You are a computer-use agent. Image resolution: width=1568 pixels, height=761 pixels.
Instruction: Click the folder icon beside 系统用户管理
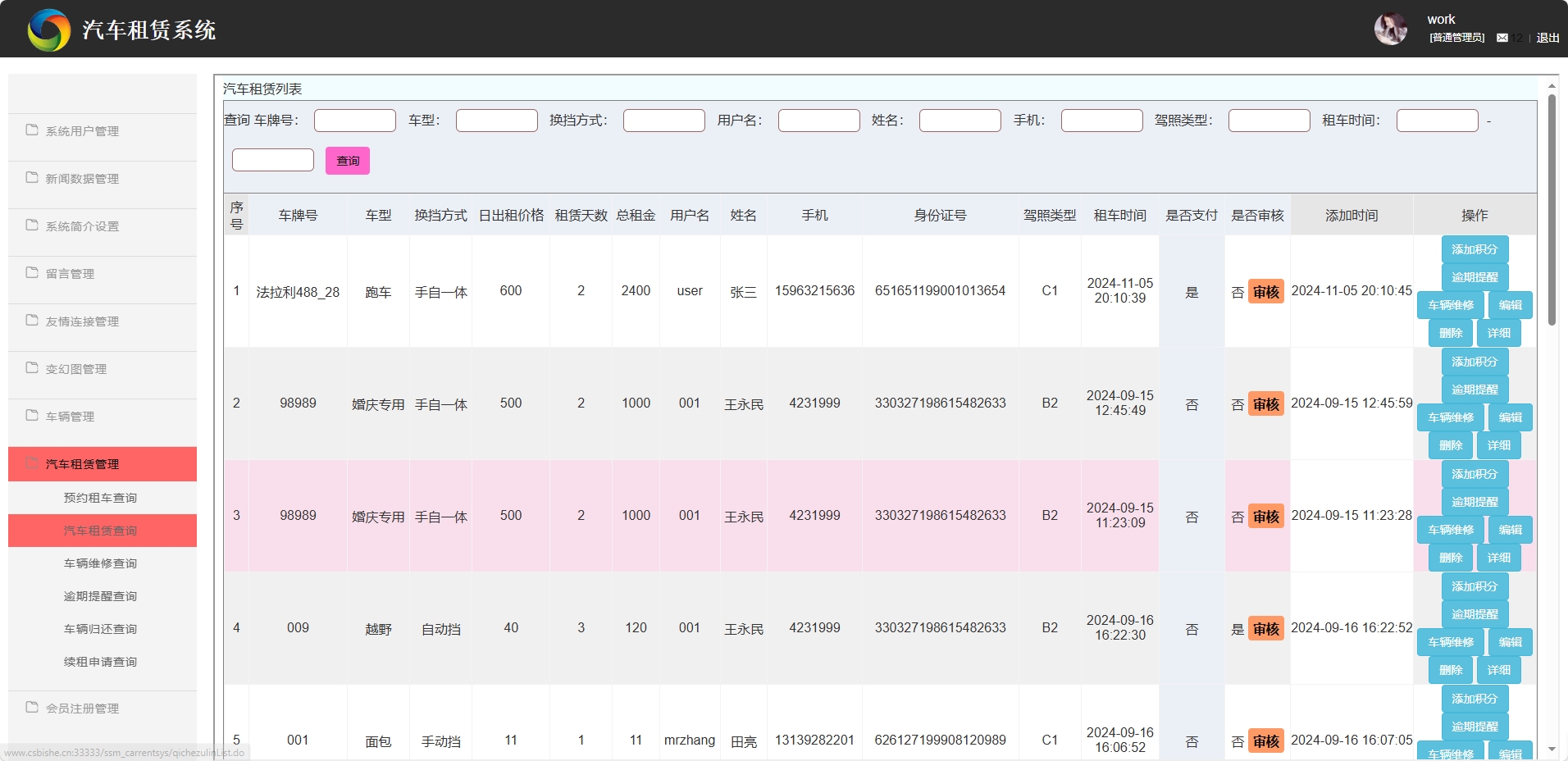[x=32, y=130]
